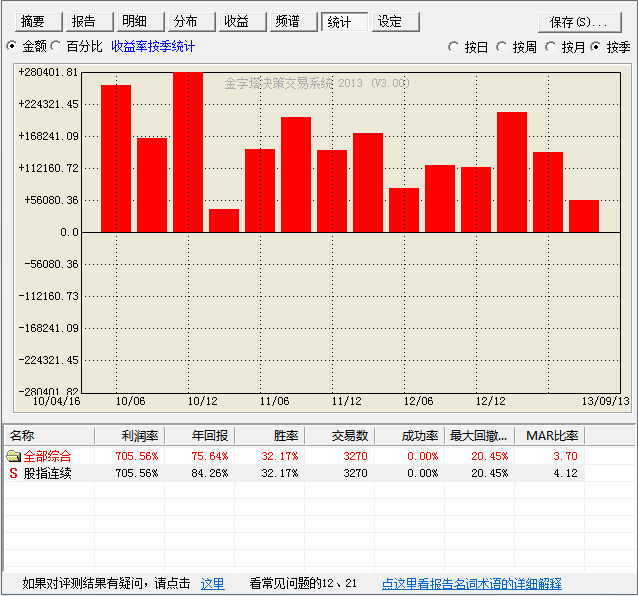
Task: Click the folder icon beside 全部综合
Action: [x=13, y=456]
